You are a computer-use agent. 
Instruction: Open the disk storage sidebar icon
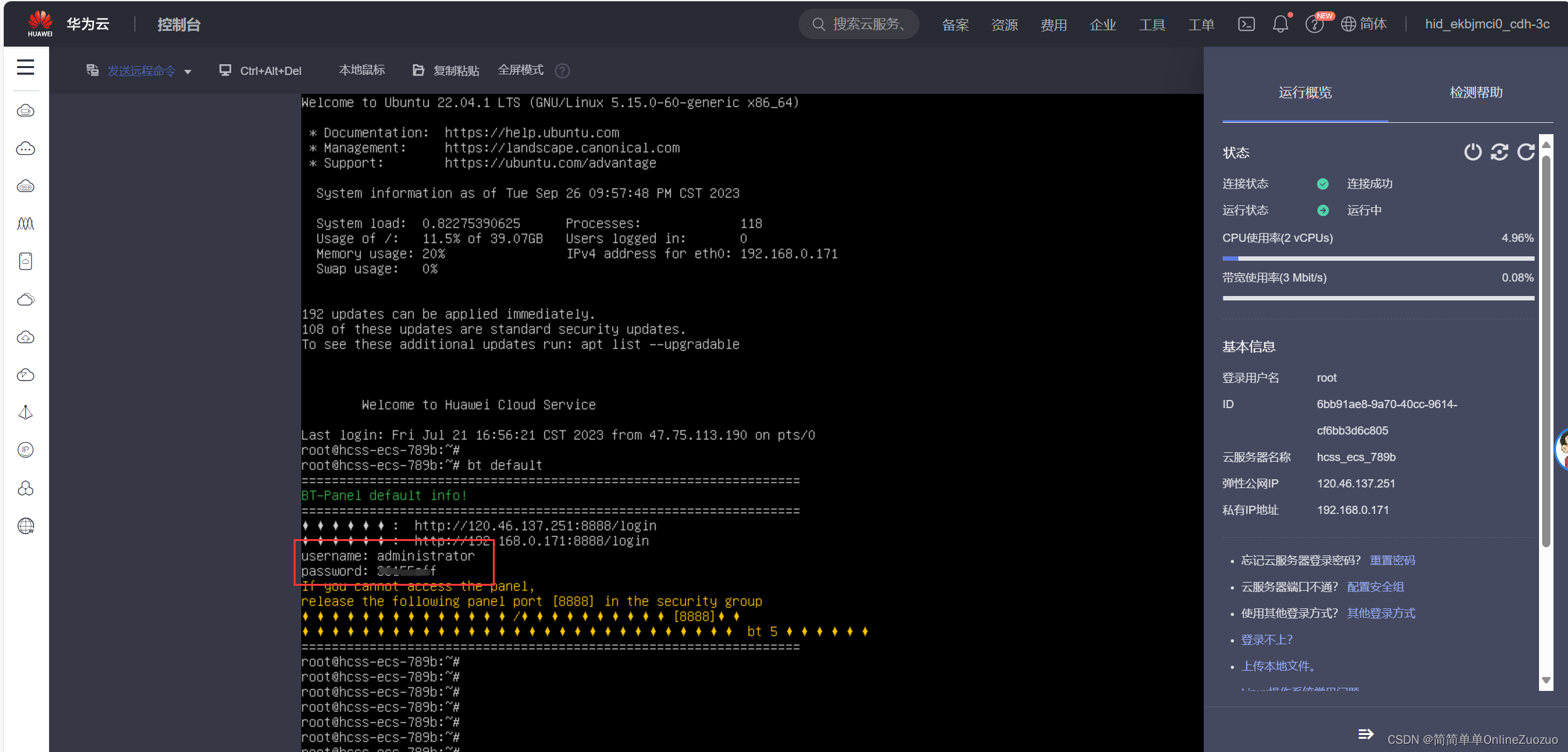tap(25, 261)
